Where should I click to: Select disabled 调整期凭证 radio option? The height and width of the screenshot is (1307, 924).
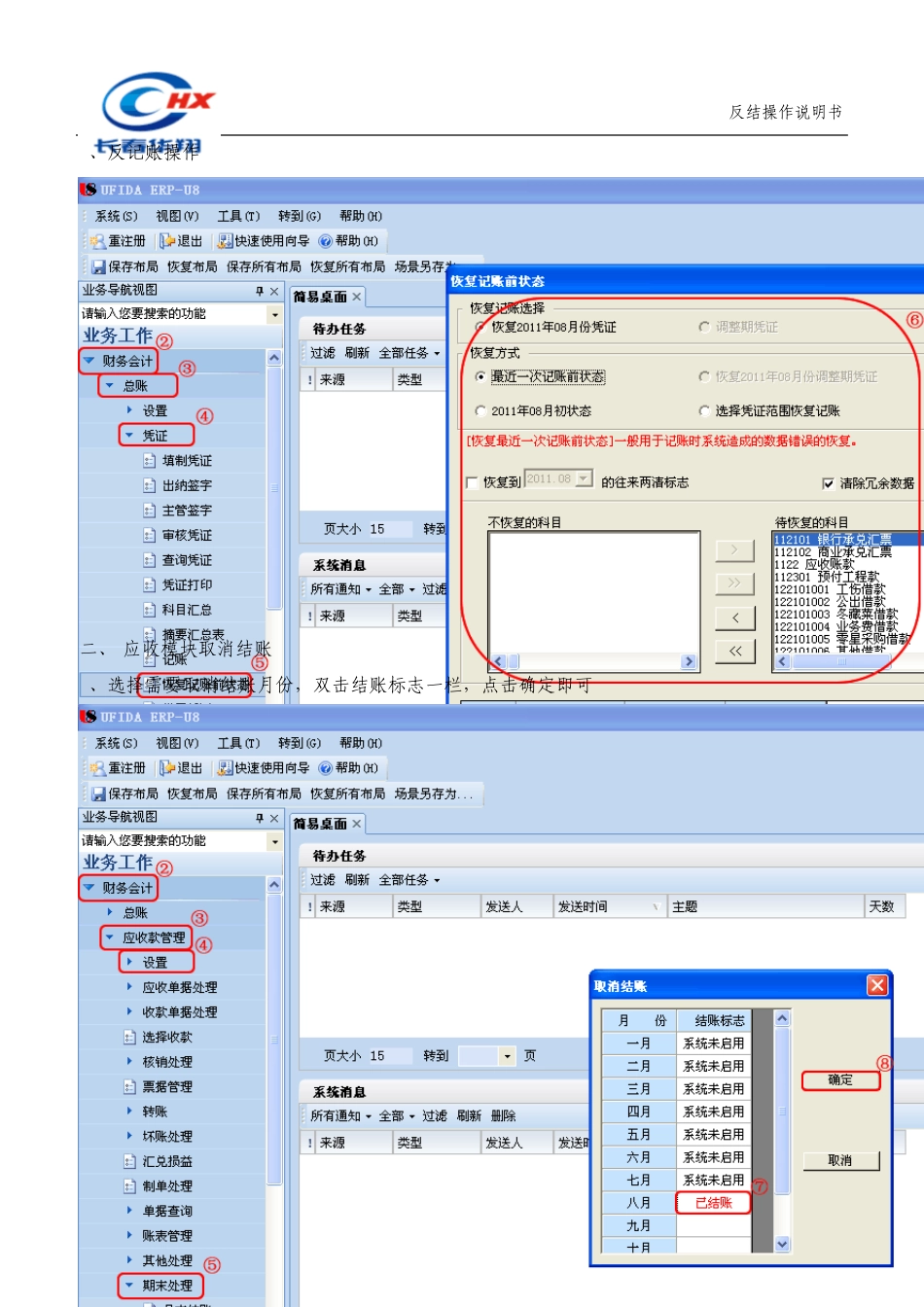704,328
